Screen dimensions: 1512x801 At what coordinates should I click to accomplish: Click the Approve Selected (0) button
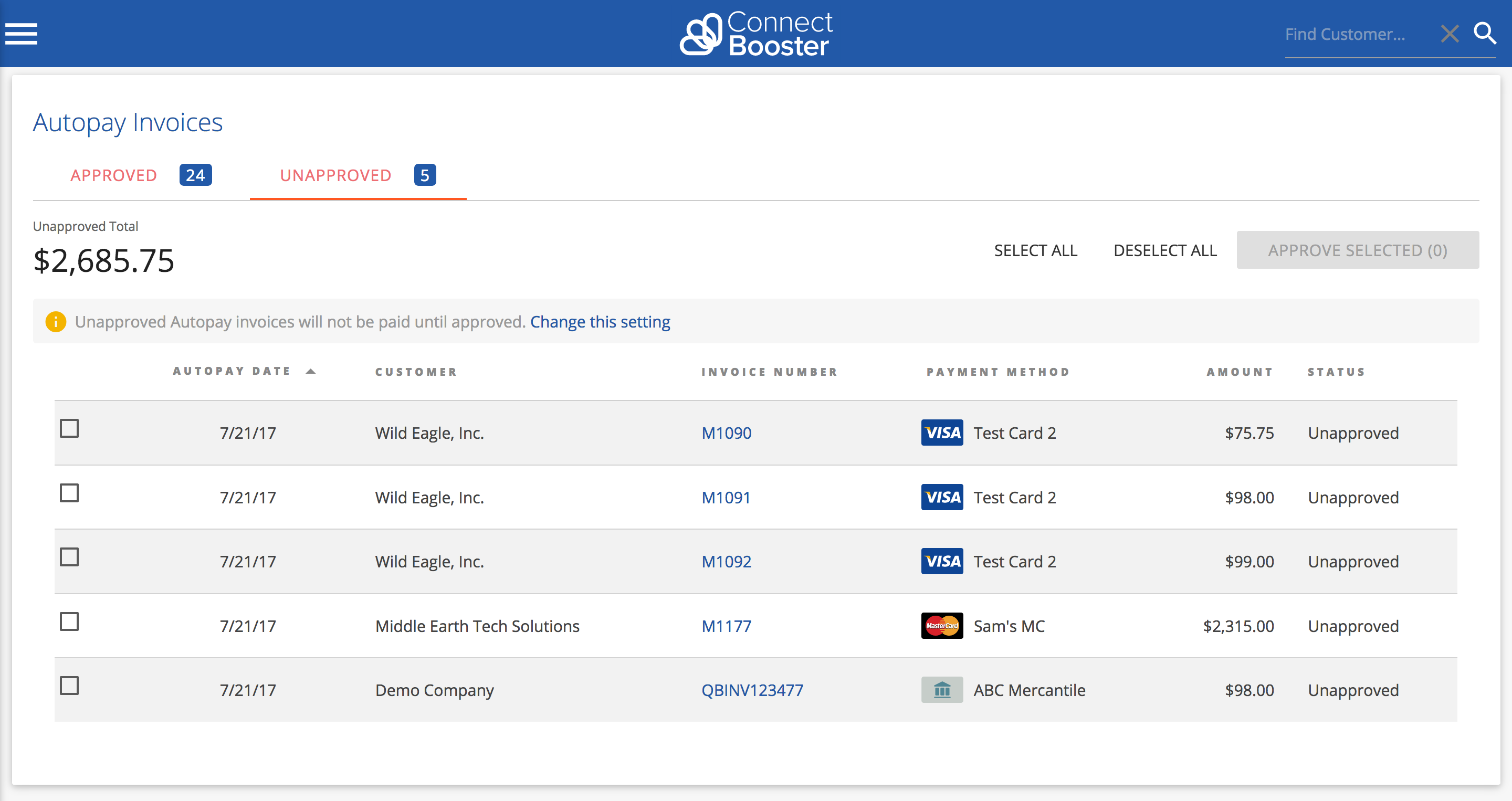(x=1358, y=250)
